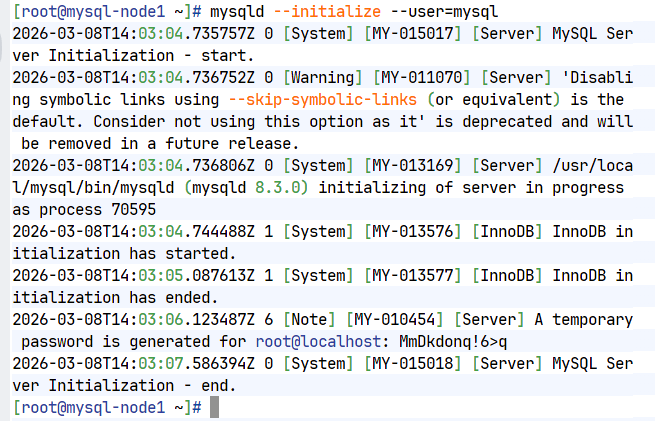Click the root@localhost text
Screen dimensions: 655x421
pyautogui.click(x=318, y=342)
